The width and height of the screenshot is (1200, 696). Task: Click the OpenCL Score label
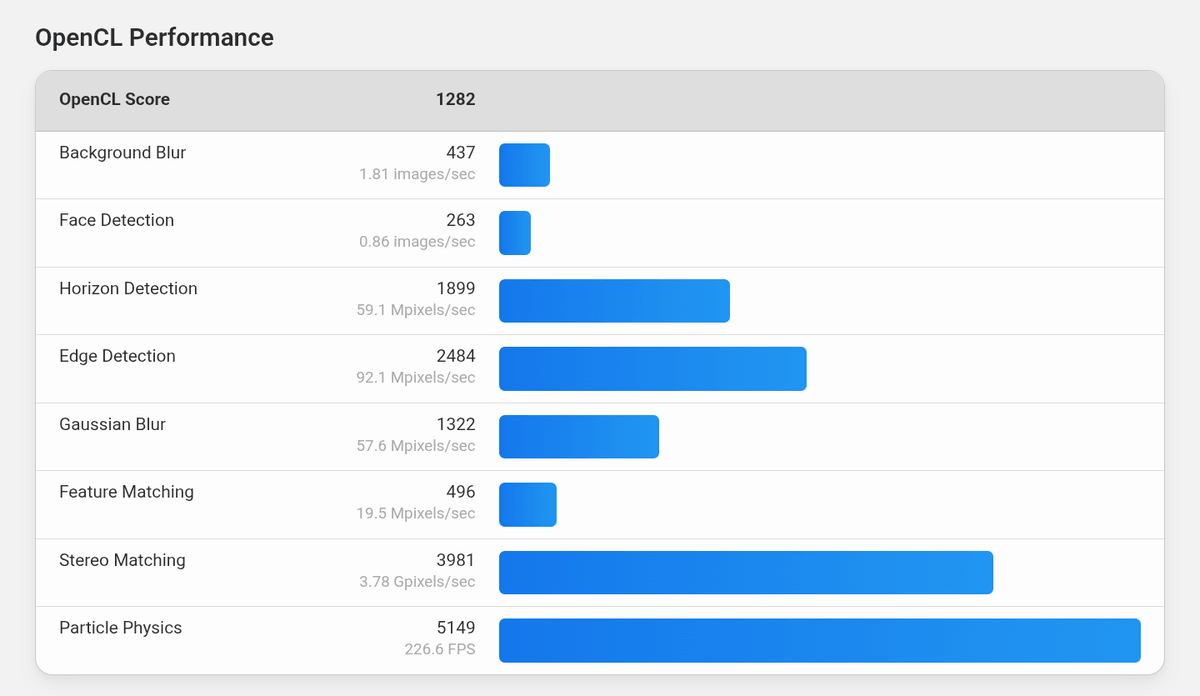tap(114, 99)
